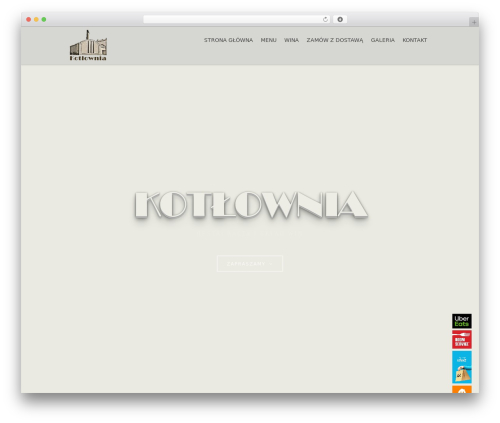Viewport: 500px width, 423px height.
Task: Open the Menu page
Action: click(269, 40)
